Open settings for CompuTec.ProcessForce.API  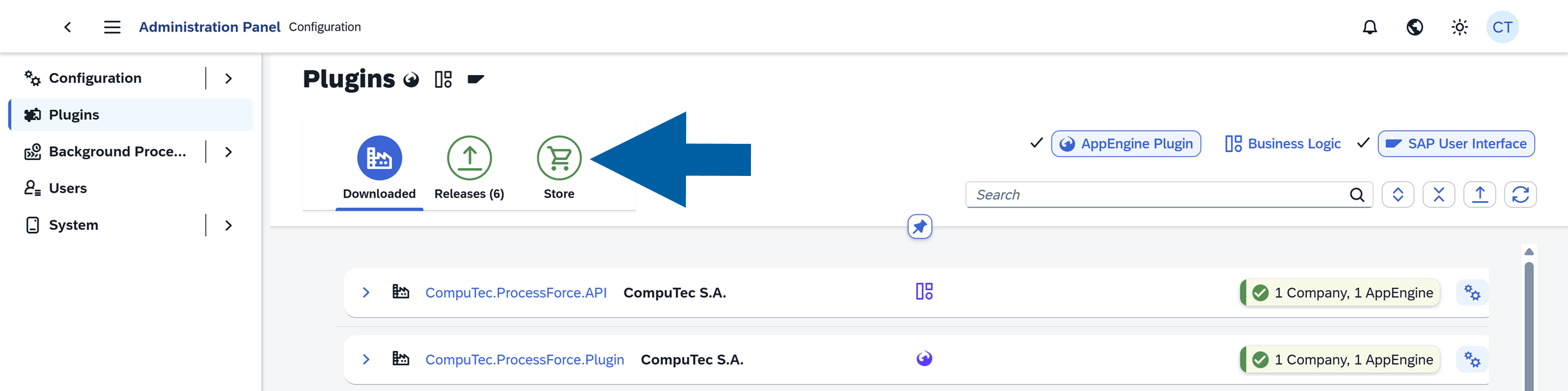click(1472, 293)
